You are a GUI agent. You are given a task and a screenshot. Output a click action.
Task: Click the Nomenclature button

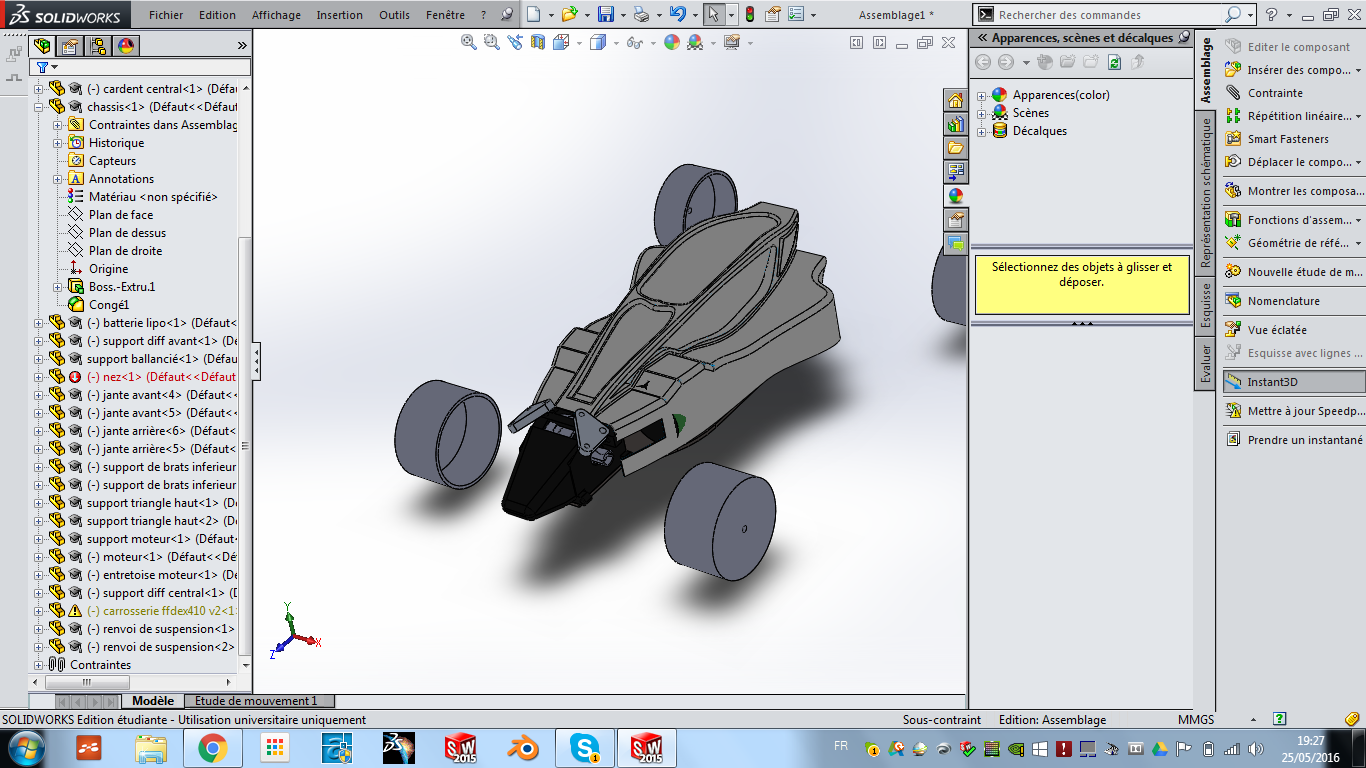point(1283,301)
